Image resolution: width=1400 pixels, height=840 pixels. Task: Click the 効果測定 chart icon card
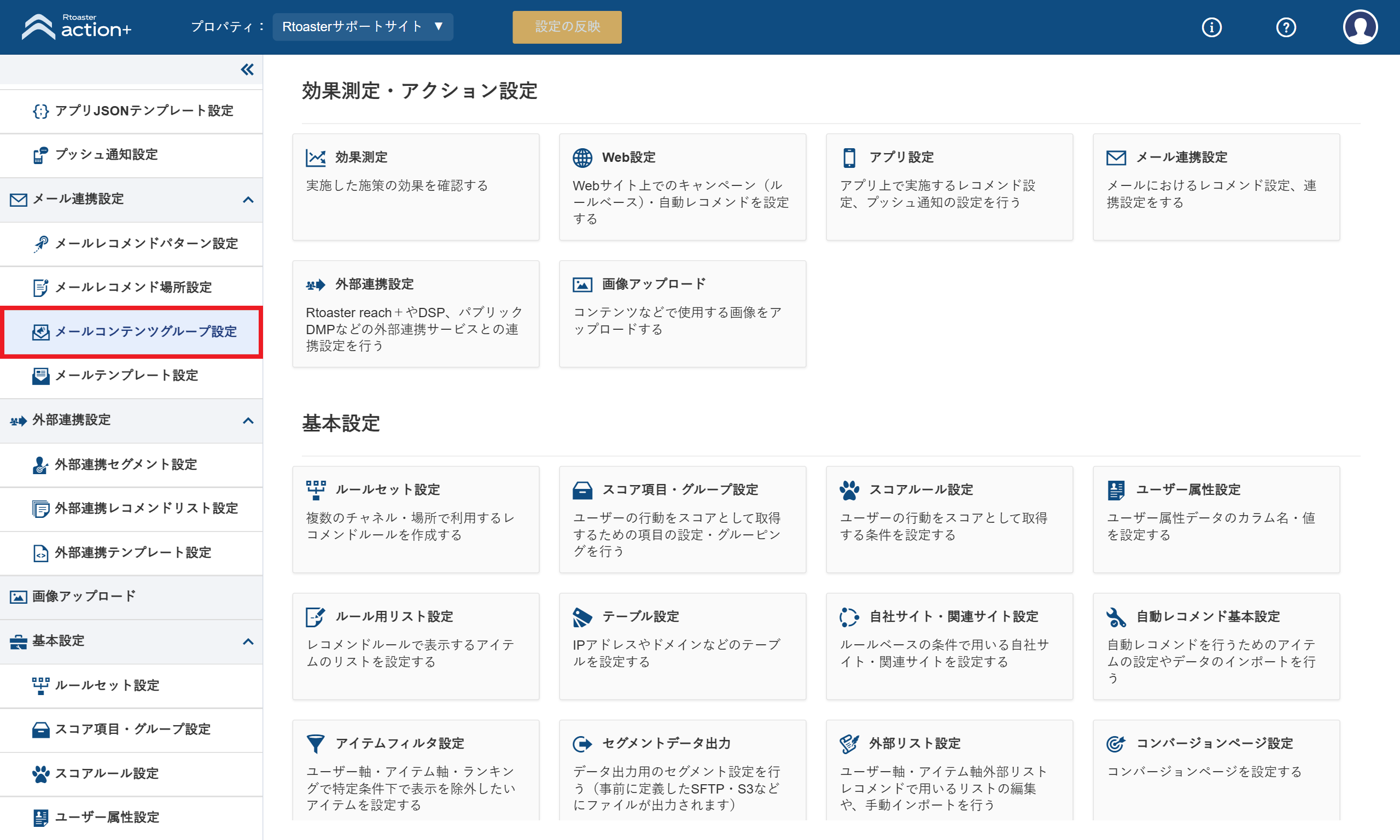[x=315, y=157]
